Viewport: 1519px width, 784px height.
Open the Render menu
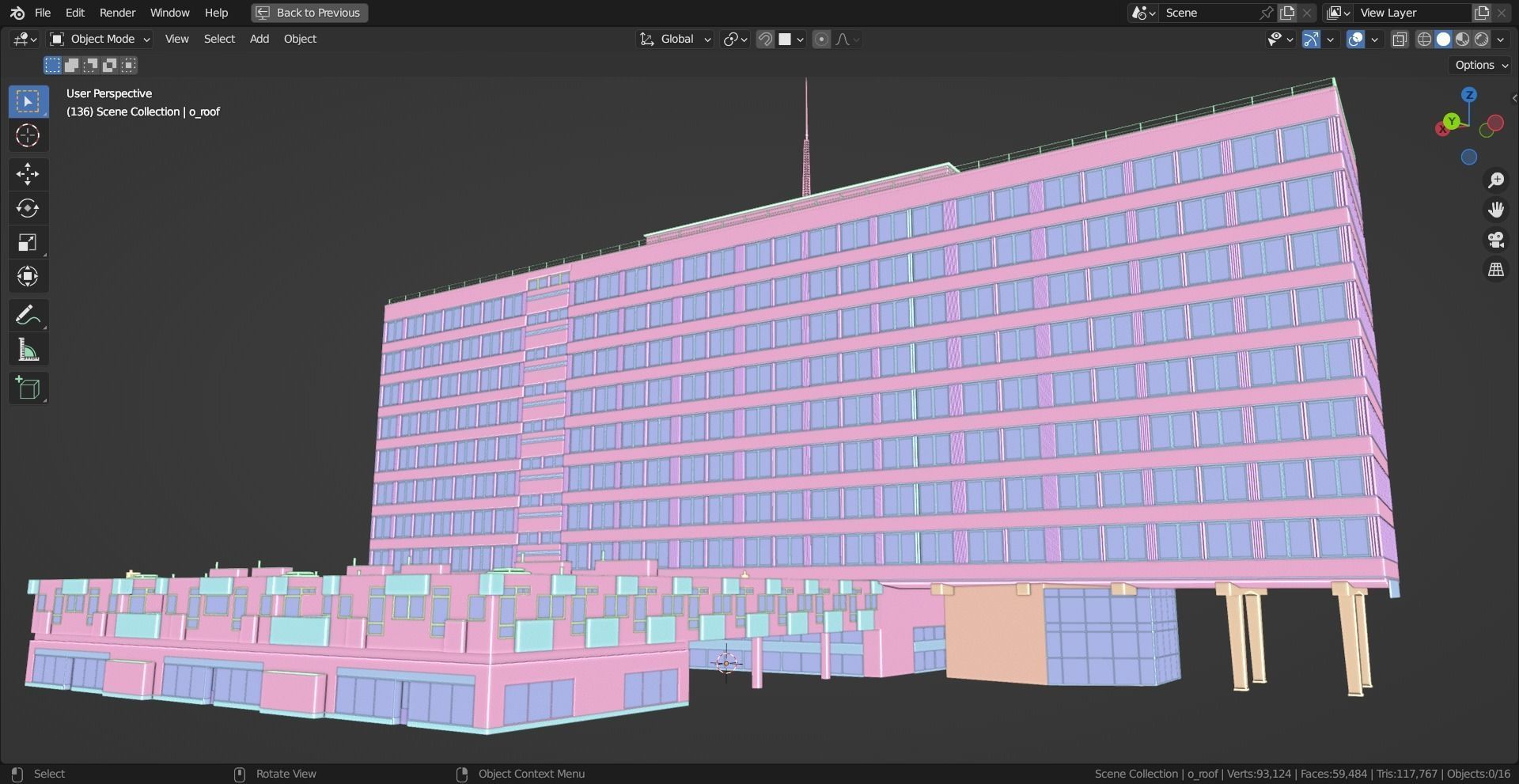[117, 13]
